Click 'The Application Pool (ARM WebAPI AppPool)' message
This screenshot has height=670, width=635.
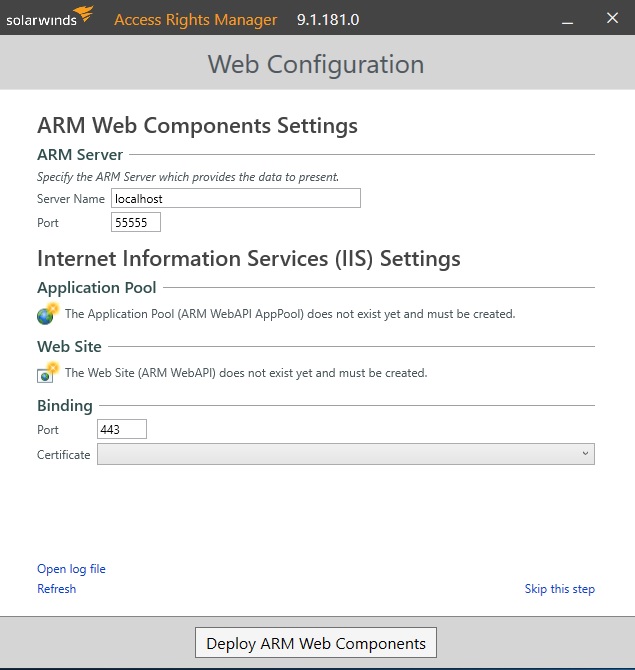[290, 314]
